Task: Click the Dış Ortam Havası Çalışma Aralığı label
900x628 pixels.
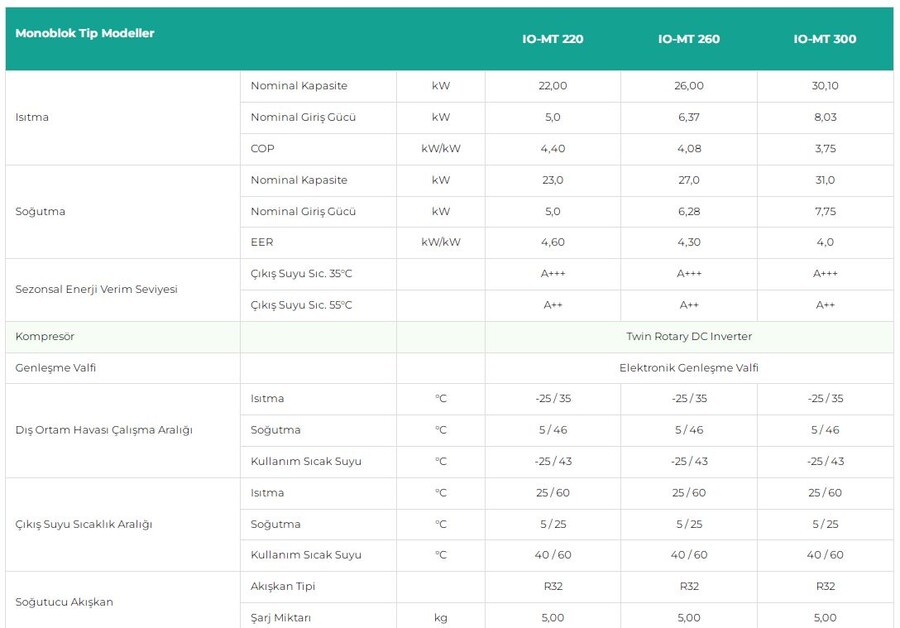Action: (x=104, y=430)
